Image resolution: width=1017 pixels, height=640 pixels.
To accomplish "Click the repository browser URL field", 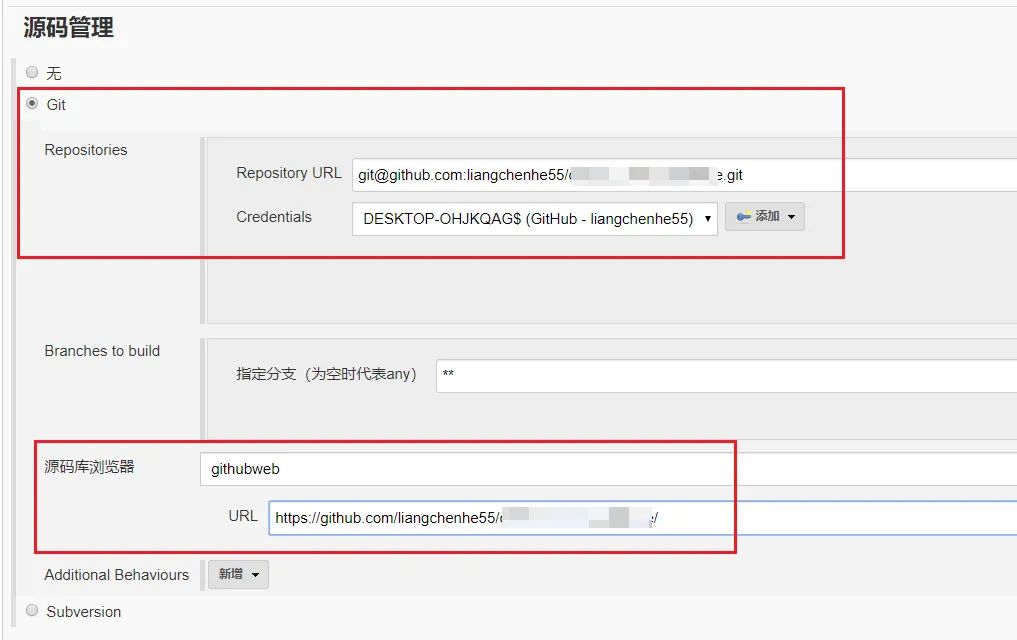I will point(642,517).
